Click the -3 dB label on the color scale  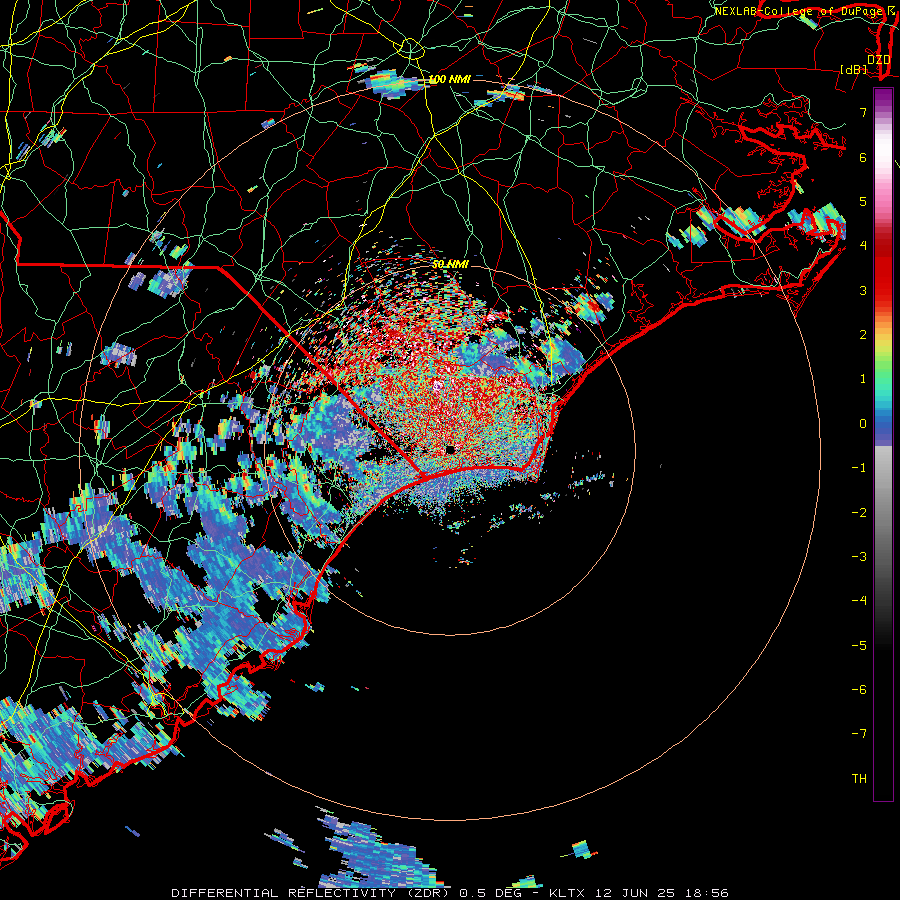click(x=859, y=557)
